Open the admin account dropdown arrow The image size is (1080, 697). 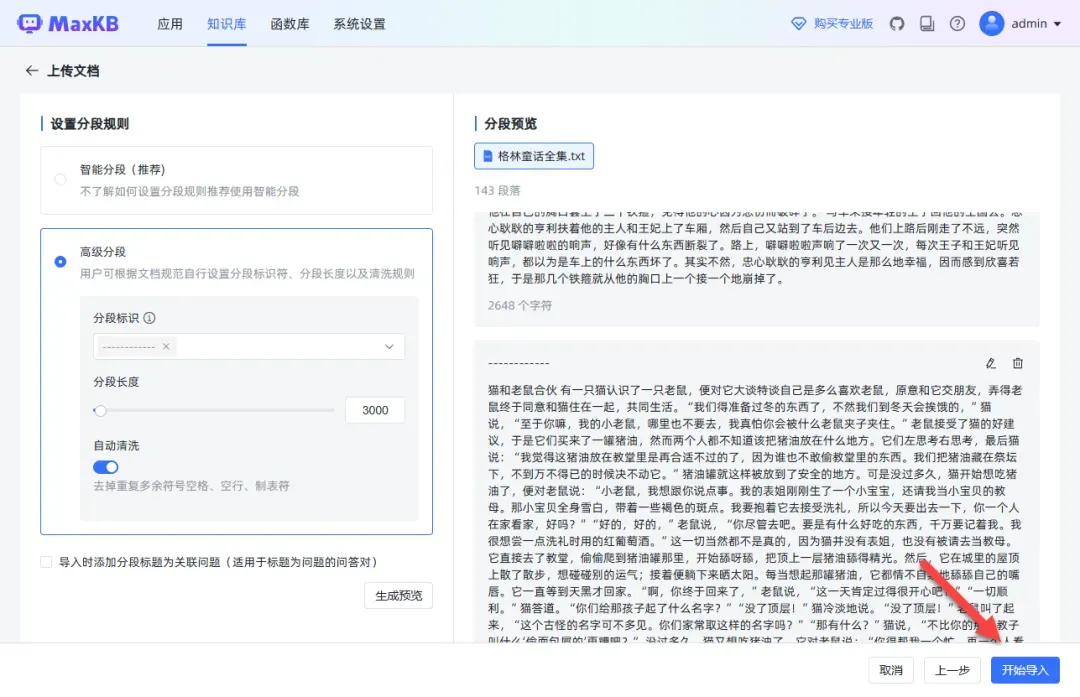[1057, 23]
